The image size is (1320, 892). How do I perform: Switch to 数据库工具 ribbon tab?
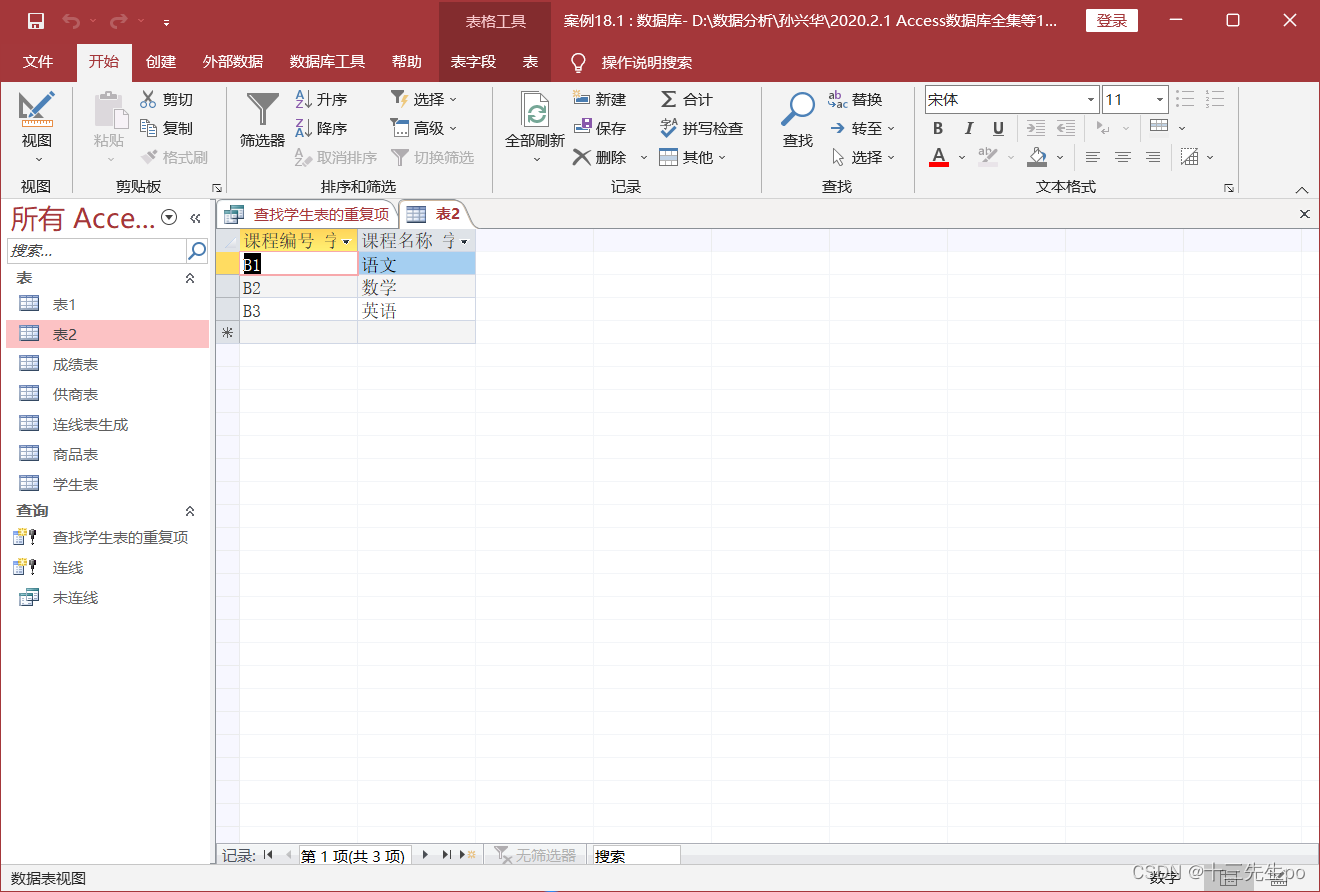pos(327,62)
